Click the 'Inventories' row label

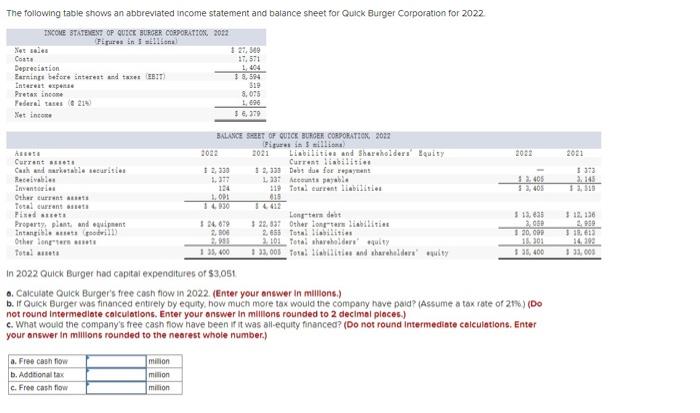tap(35, 188)
